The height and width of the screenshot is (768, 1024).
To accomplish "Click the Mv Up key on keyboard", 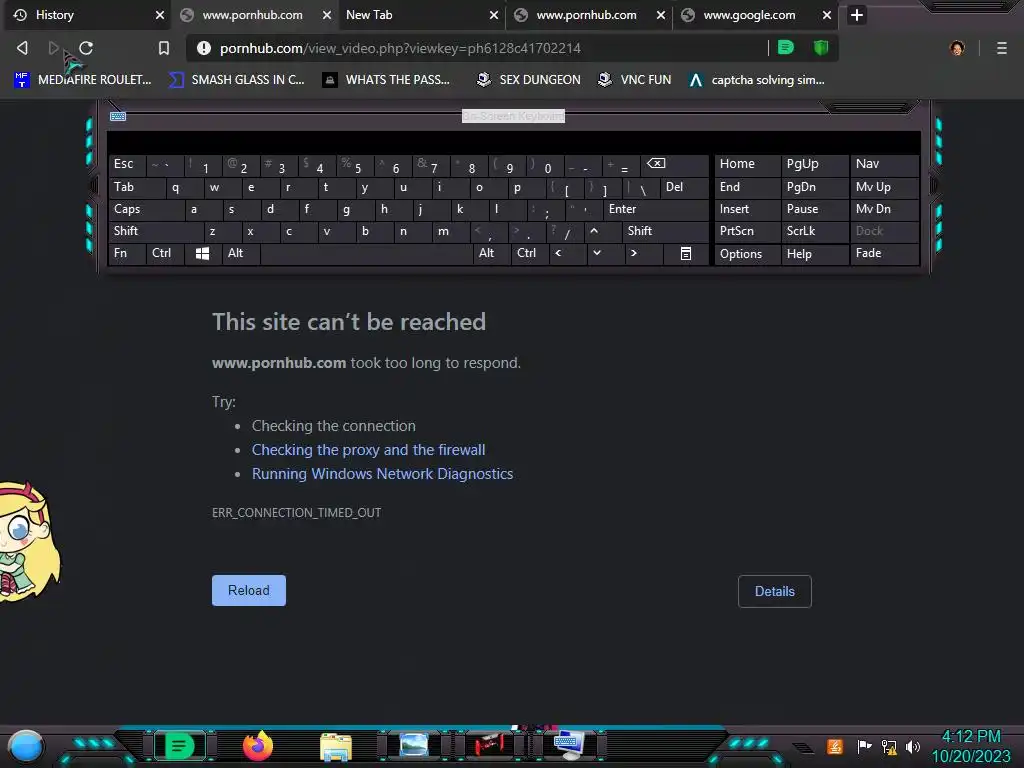I will 884,187.
